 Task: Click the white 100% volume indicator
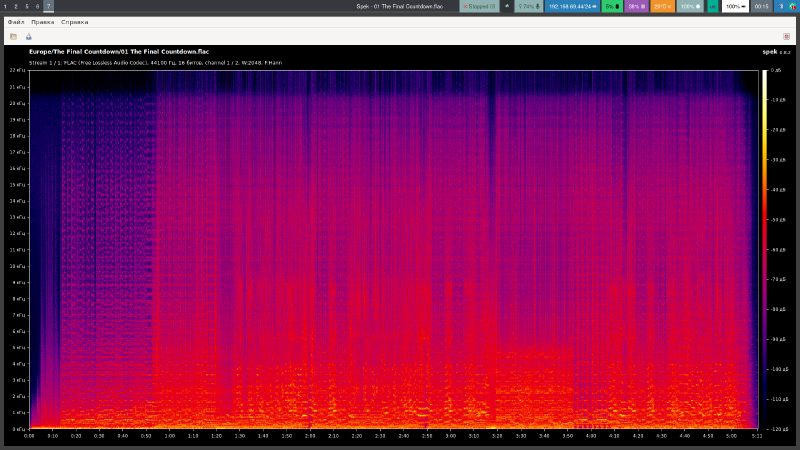tap(735, 6)
